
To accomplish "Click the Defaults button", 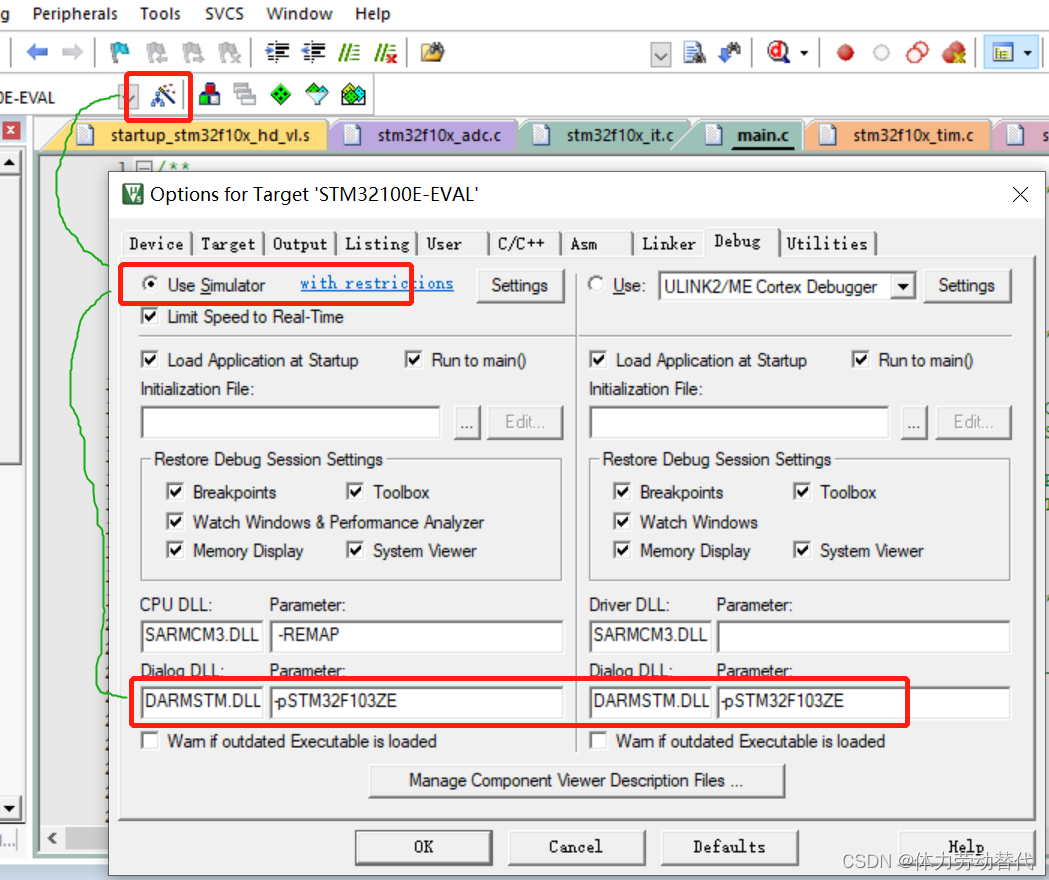I will (x=729, y=847).
